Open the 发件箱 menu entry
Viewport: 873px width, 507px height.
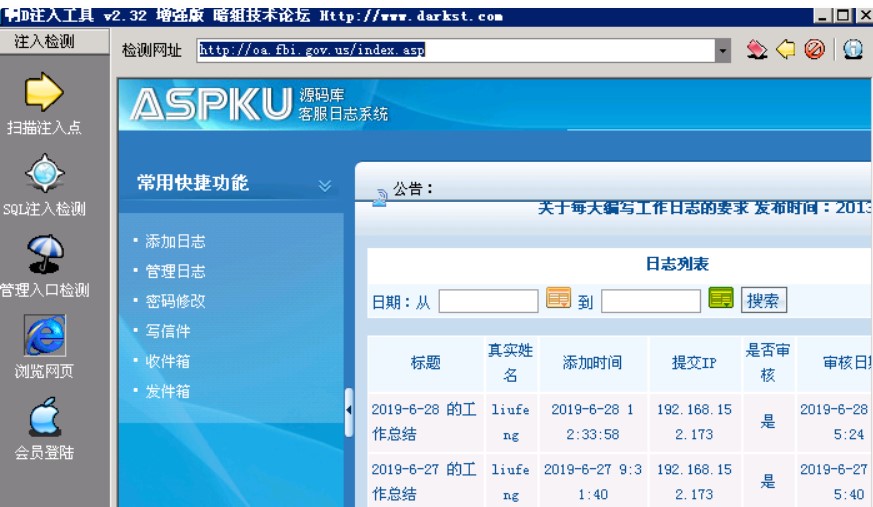point(168,392)
